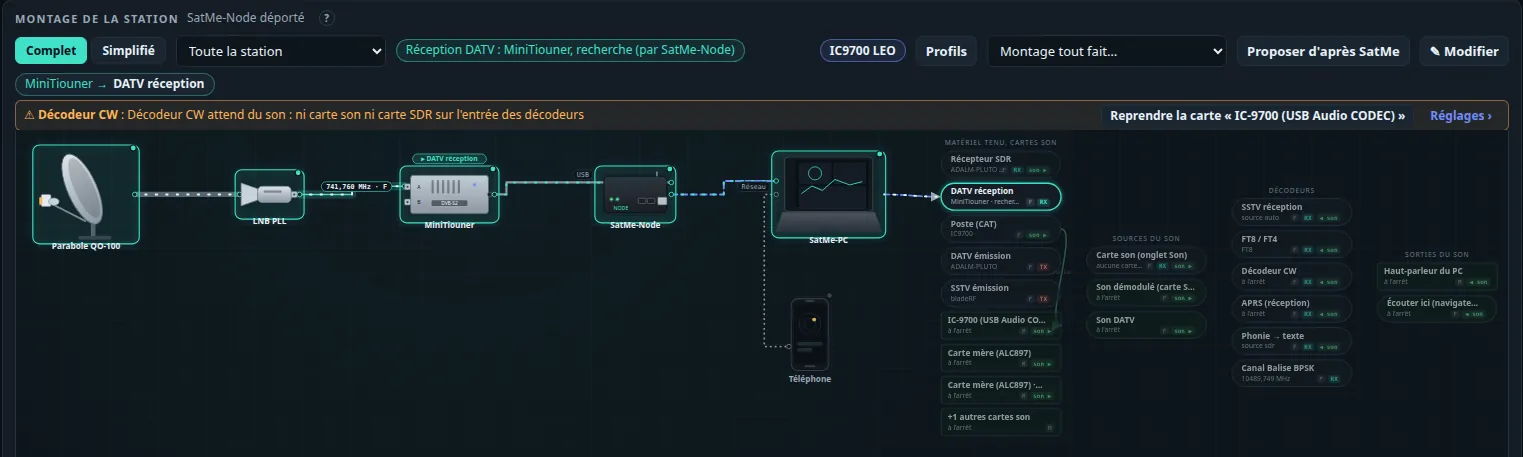Click Proposer d'après SatMe

[1323, 51]
